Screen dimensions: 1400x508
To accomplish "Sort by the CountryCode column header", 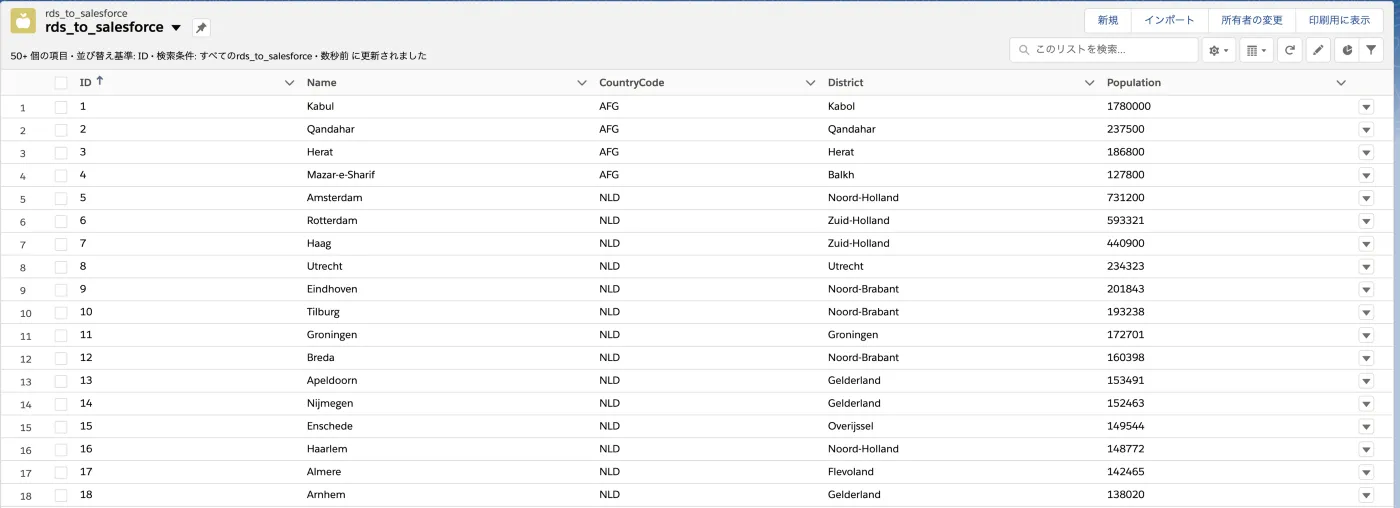I will tap(631, 83).
